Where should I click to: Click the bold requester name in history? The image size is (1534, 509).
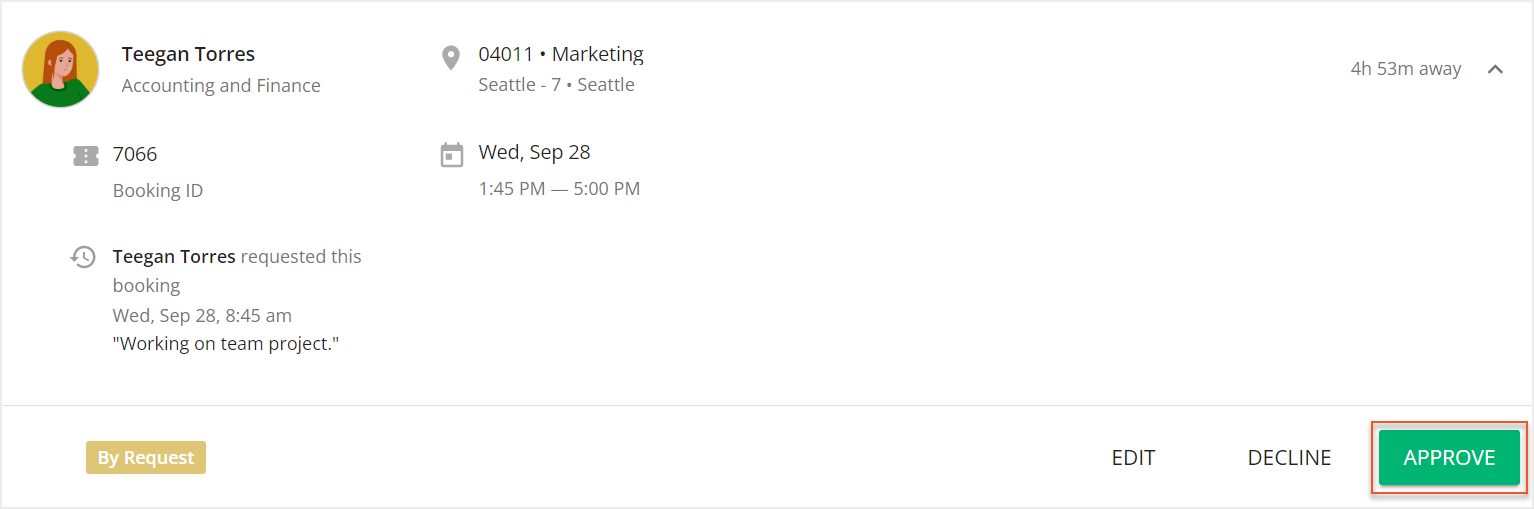[174, 256]
